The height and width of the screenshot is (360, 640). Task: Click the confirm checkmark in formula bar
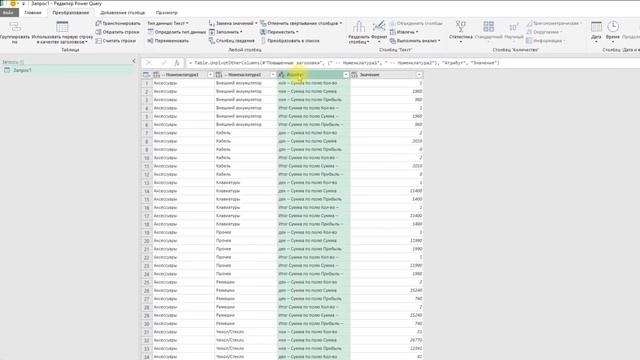[164, 63]
